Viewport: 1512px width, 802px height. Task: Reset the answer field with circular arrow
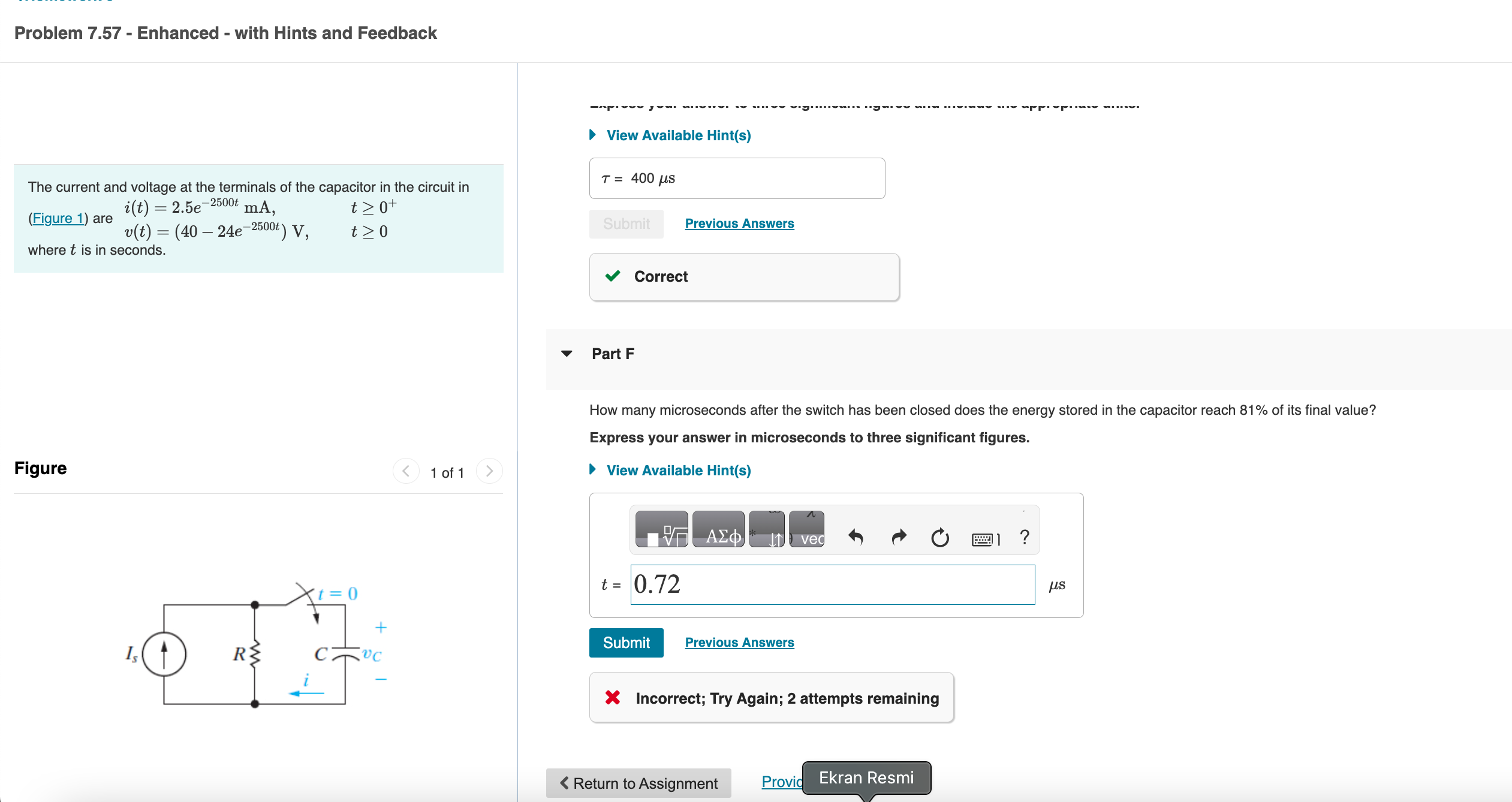939,537
